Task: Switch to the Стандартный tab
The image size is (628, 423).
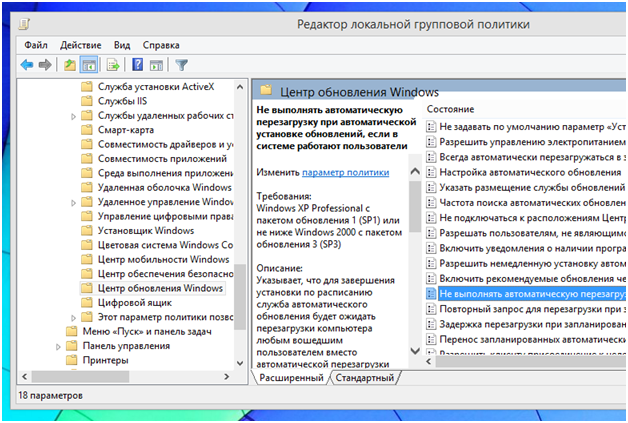Action: tap(364, 378)
